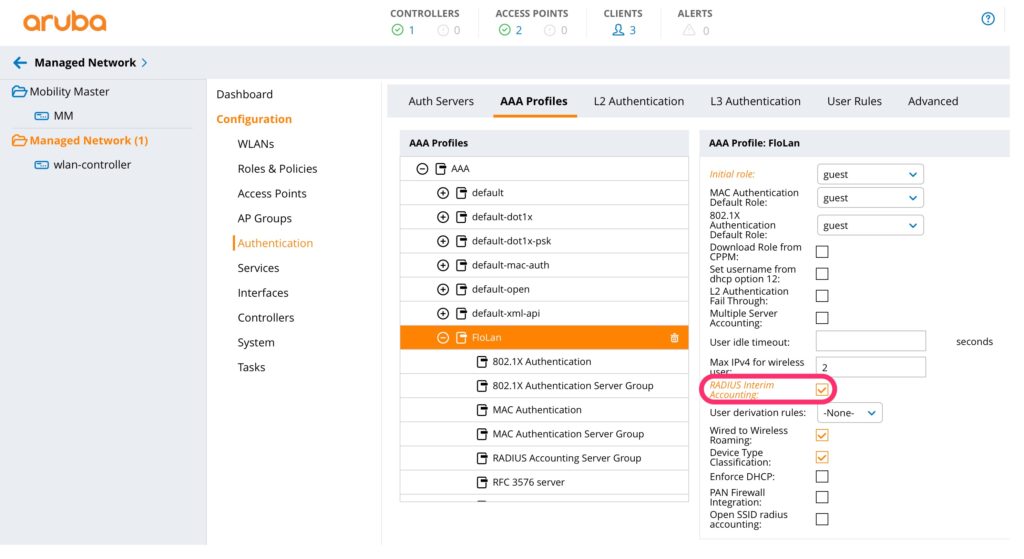Switch to the Auth Servers tab
1024x559 pixels.
pos(441,101)
